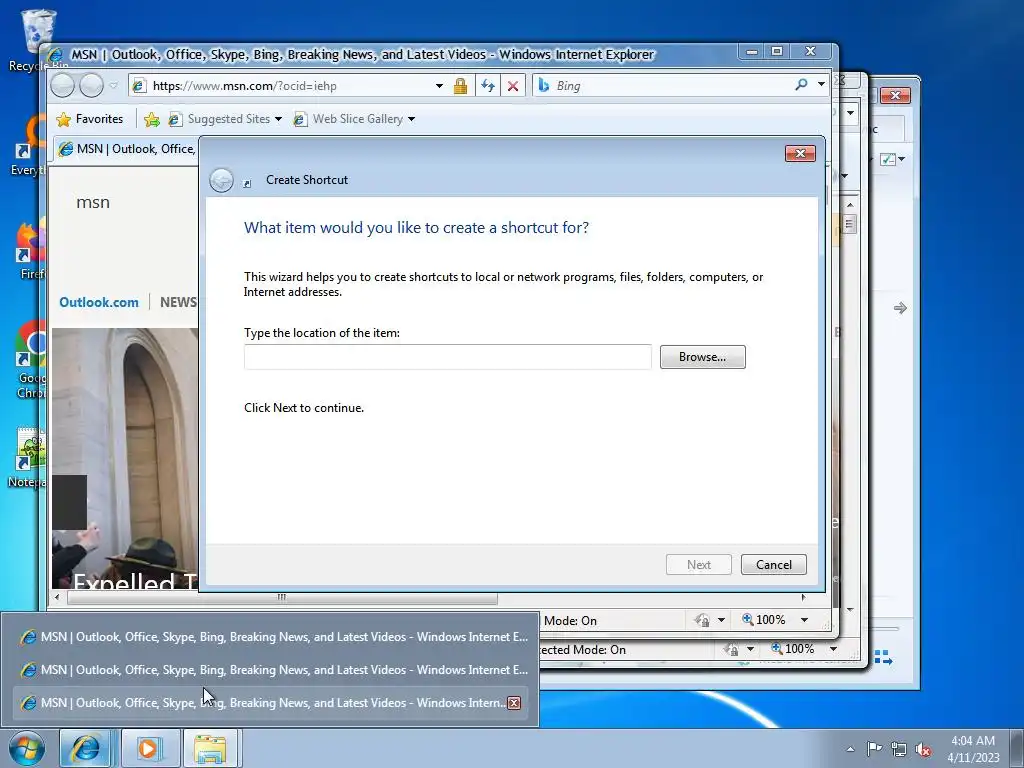Maximize the front Internet Explorer window
Screen dimensions: 1024x768
[x=777, y=51]
